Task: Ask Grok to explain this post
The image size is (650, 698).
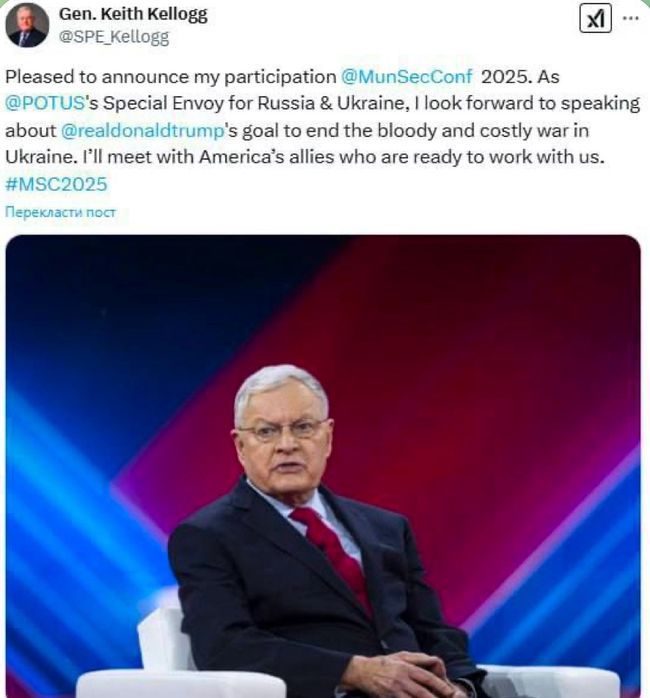Action: click(x=594, y=19)
